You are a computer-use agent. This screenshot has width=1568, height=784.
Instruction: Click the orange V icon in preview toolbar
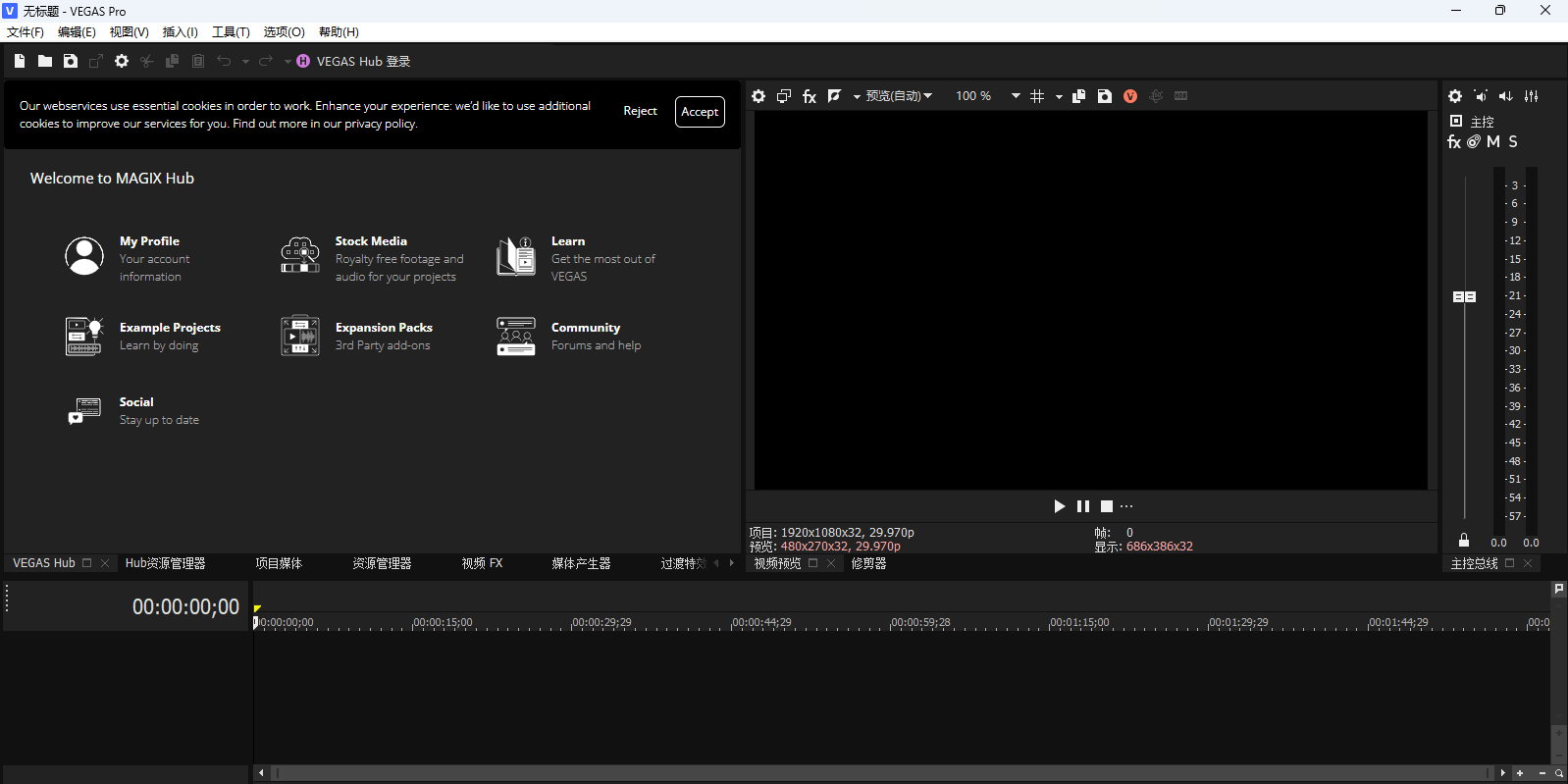pos(1130,96)
